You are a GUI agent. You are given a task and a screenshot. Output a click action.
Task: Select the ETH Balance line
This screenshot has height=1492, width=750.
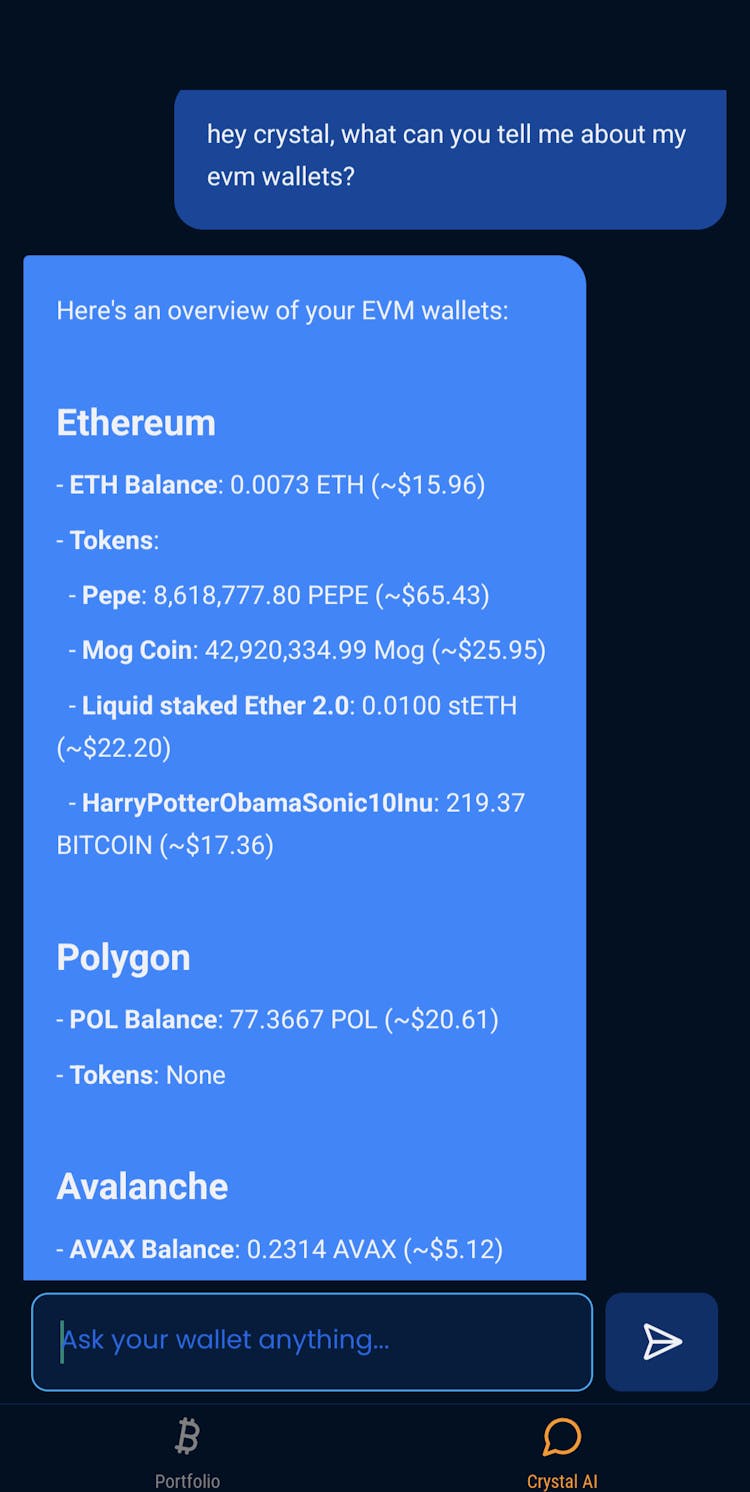(271, 485)
